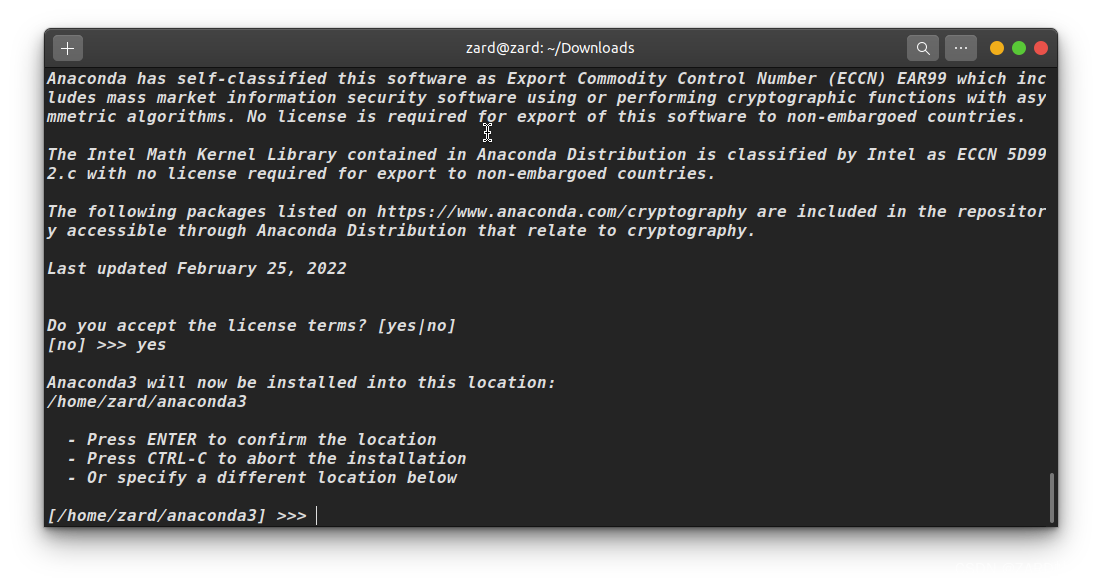The image size is (1102, 587).
Task: Click the orange minimize window button
Action: point(997,48)
